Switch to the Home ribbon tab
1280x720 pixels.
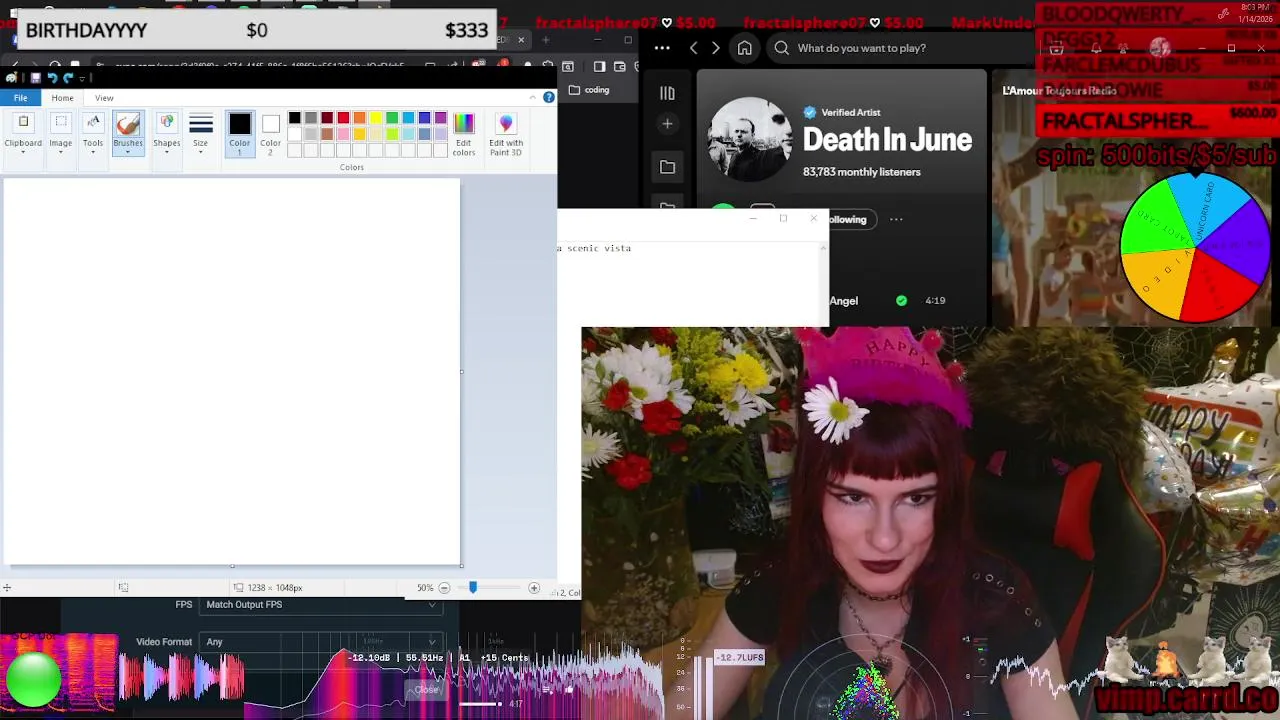click(x=62, y=98)
